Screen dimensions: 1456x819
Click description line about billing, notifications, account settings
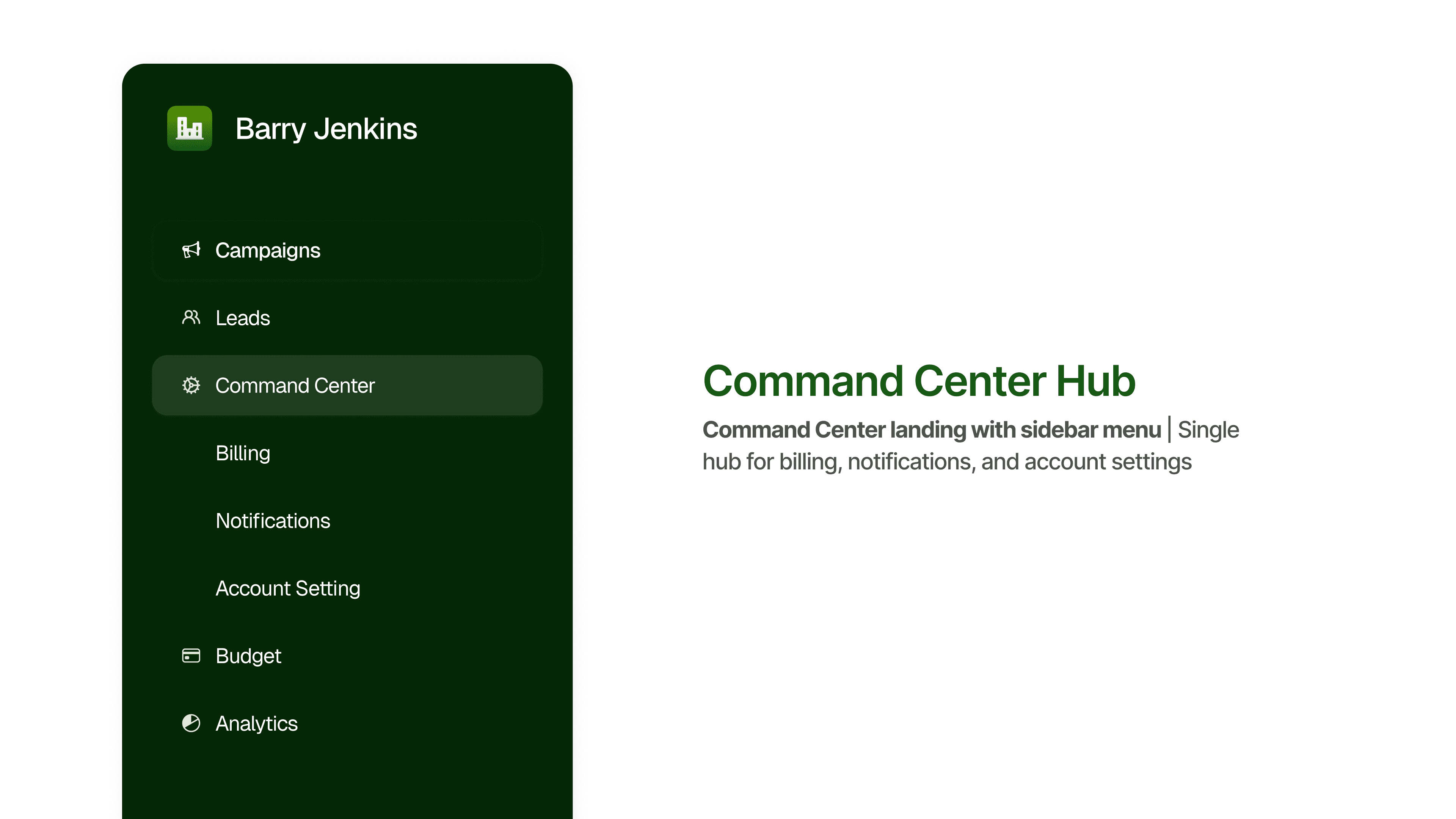point(947,462)
